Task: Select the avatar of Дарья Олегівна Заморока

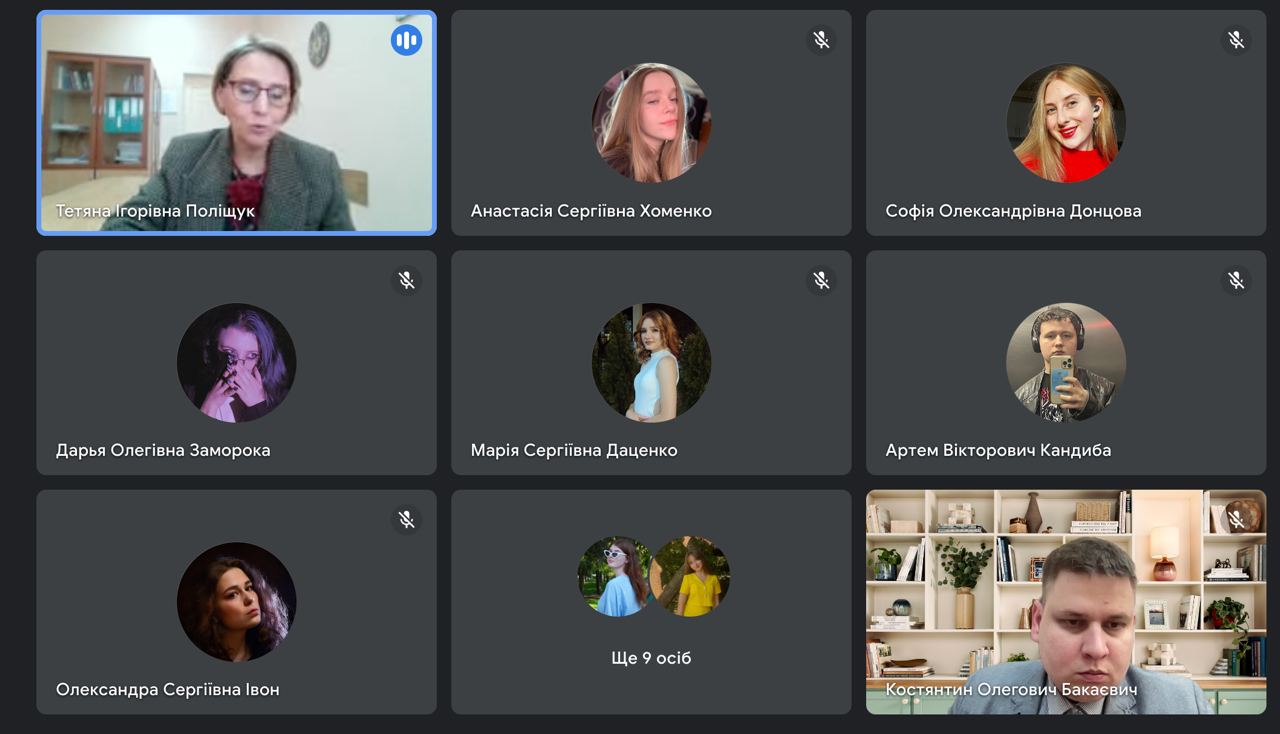Action: click(236, 363)
